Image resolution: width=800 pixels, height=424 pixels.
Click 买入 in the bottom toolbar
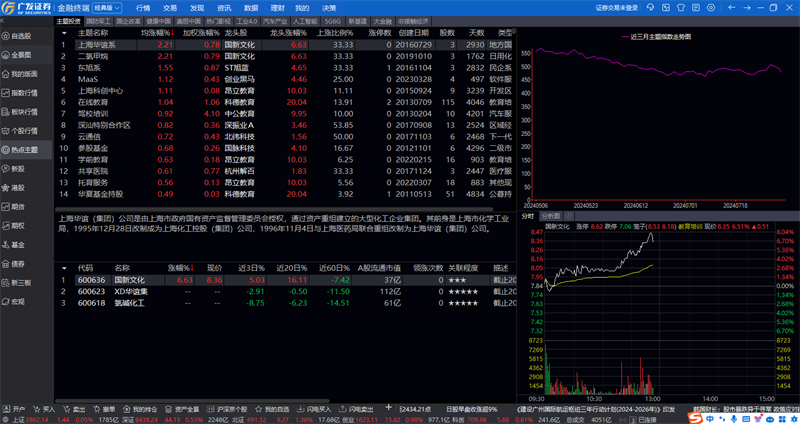(44, 409)
